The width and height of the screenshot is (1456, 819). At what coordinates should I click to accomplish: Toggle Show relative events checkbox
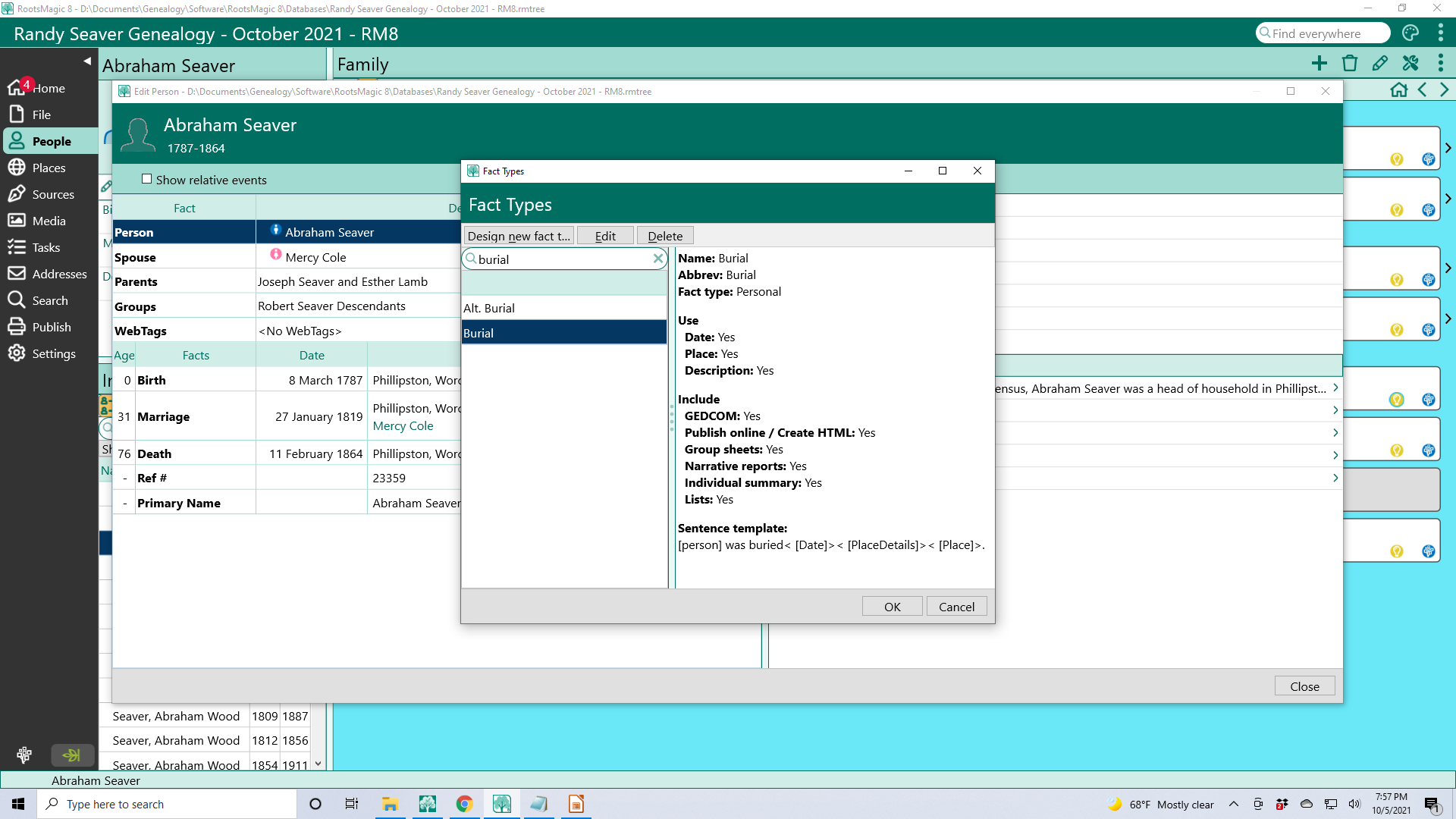[x=147, y=180]
